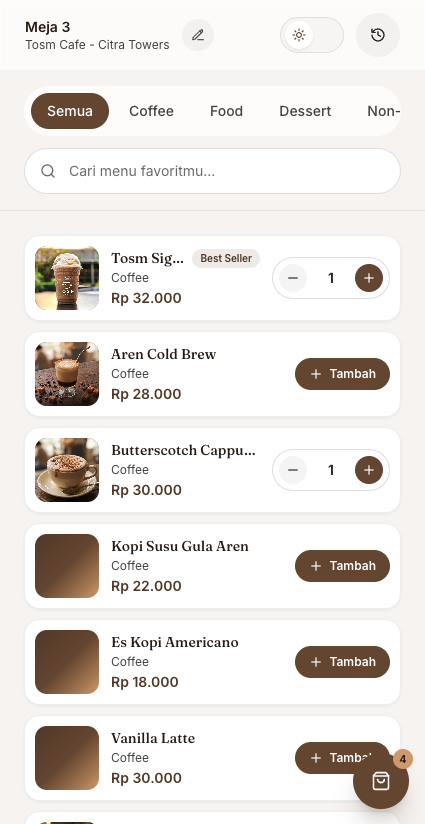Add Kopi Susu Gula Aren with Tambah
Screen dimensions: 425x824
click(x=343, y=566)
